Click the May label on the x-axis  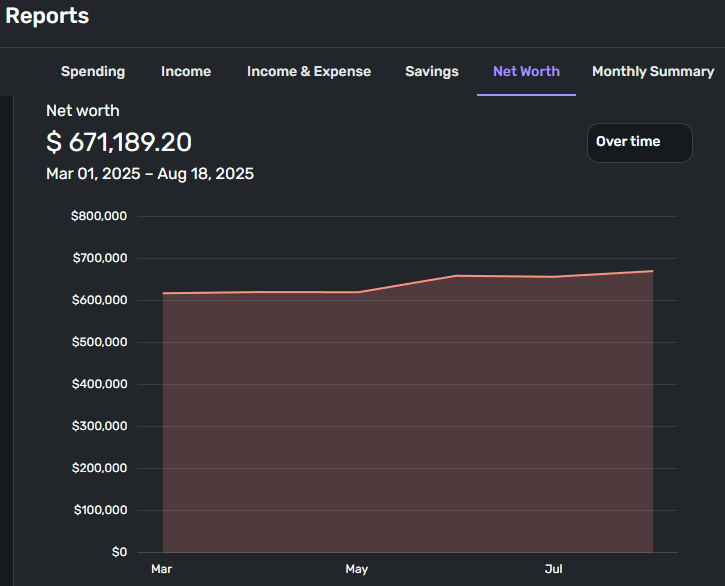pyautogui.click(x=357, y=569)
